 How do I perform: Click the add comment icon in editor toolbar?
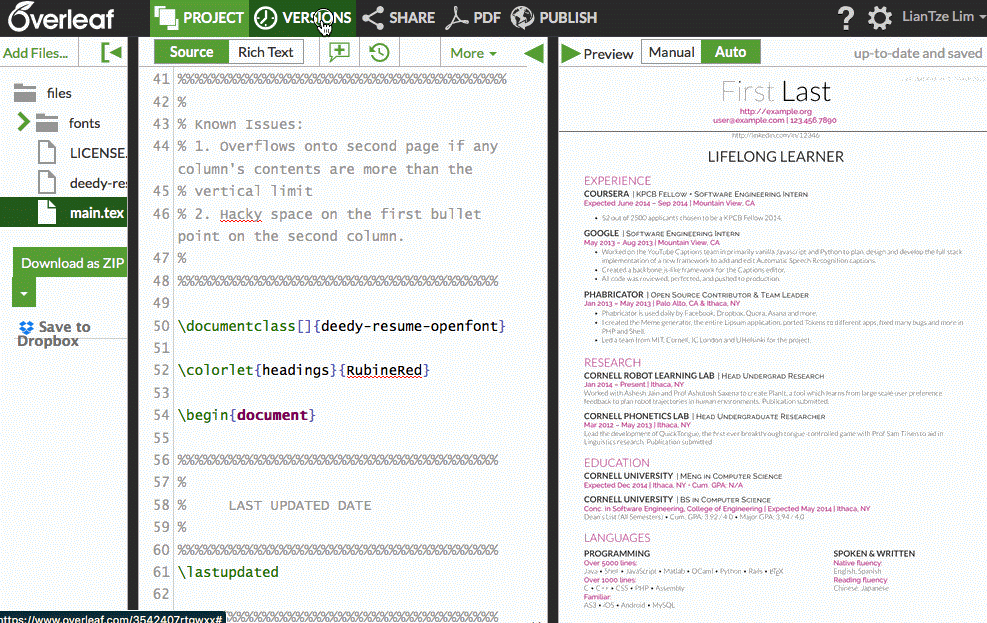[x=340, y=53]
